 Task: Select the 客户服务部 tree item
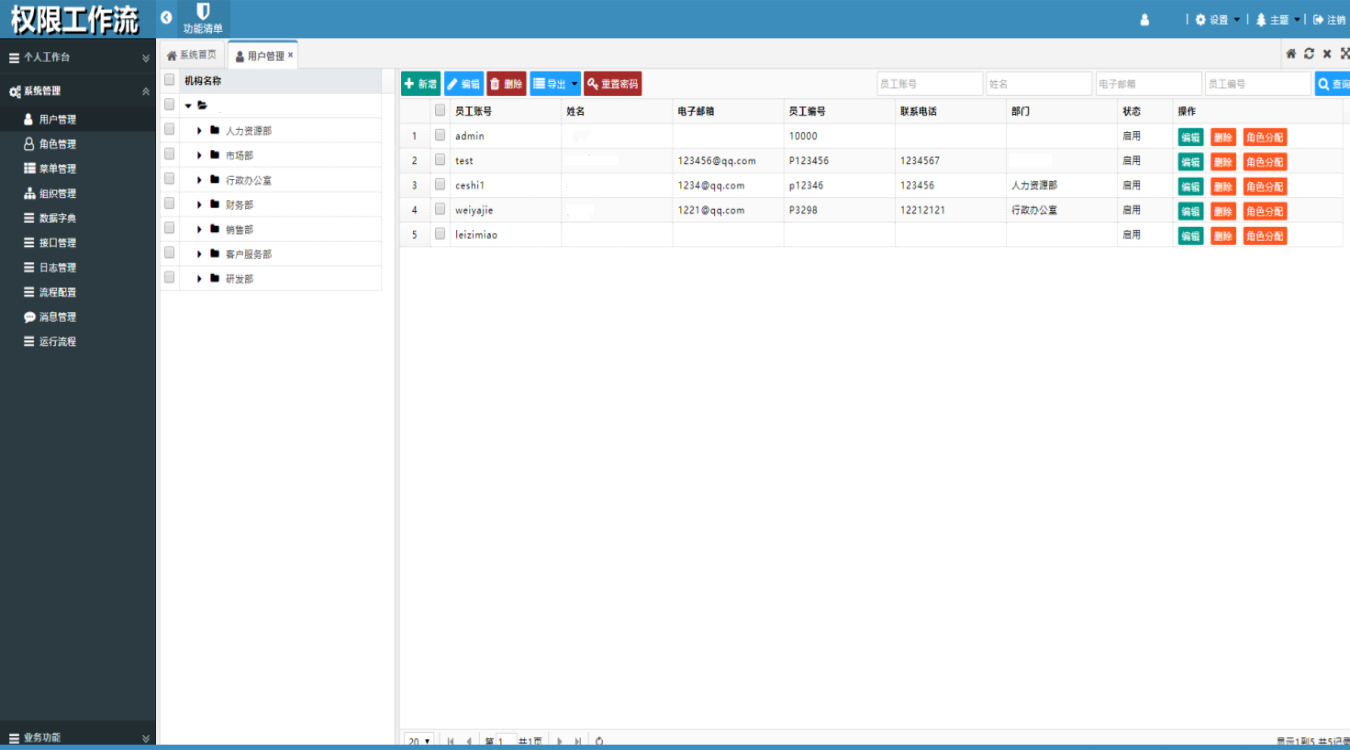[248, 254]
